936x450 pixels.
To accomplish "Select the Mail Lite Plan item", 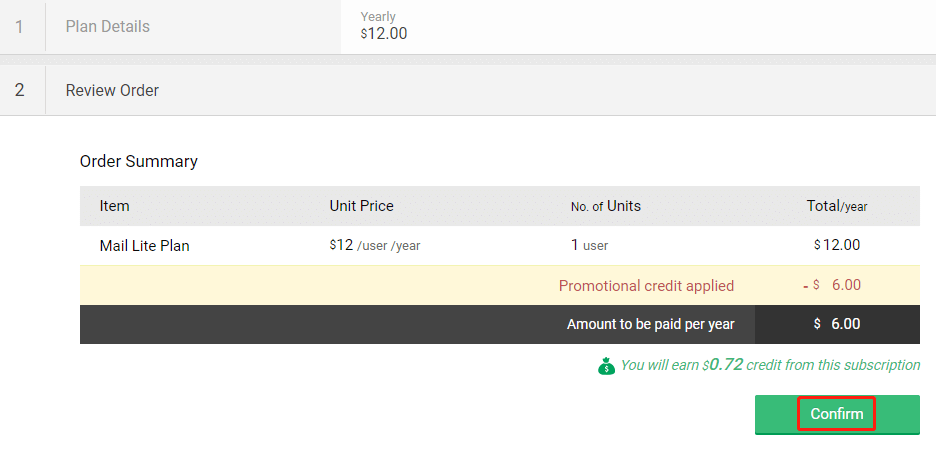I will (x=144, y=245).
